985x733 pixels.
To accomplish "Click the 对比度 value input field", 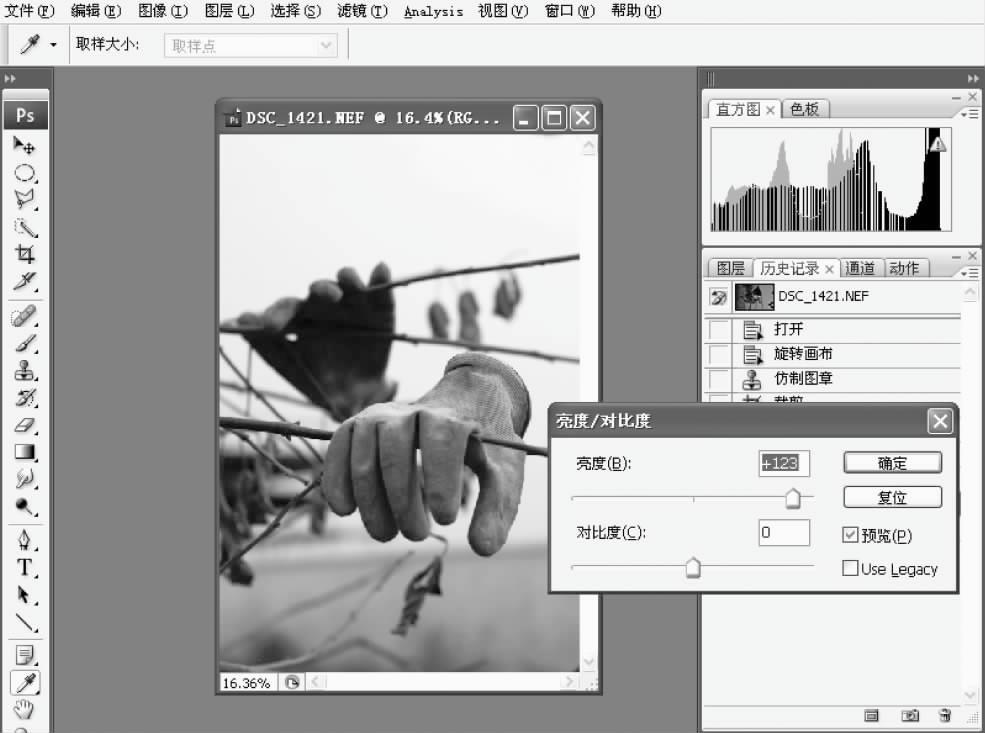I will (x=784, y=533).
